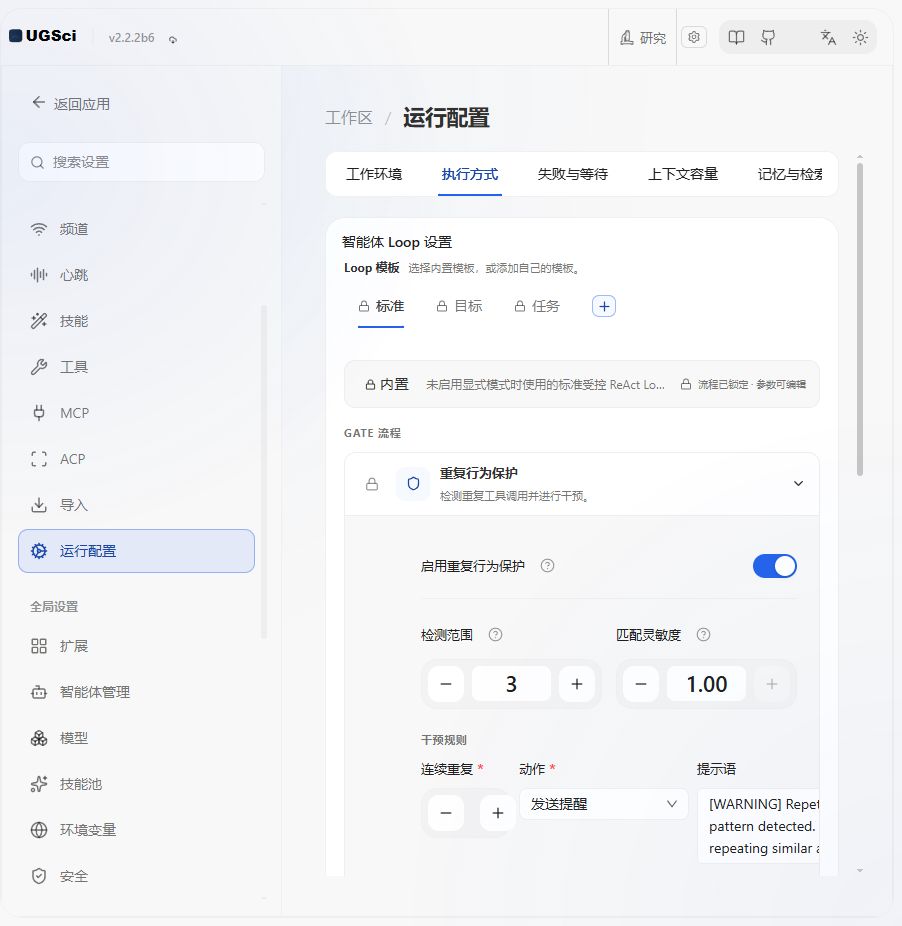Open the settings gear icon in header
Screen dimensions: 902x926
click(693, 37)
